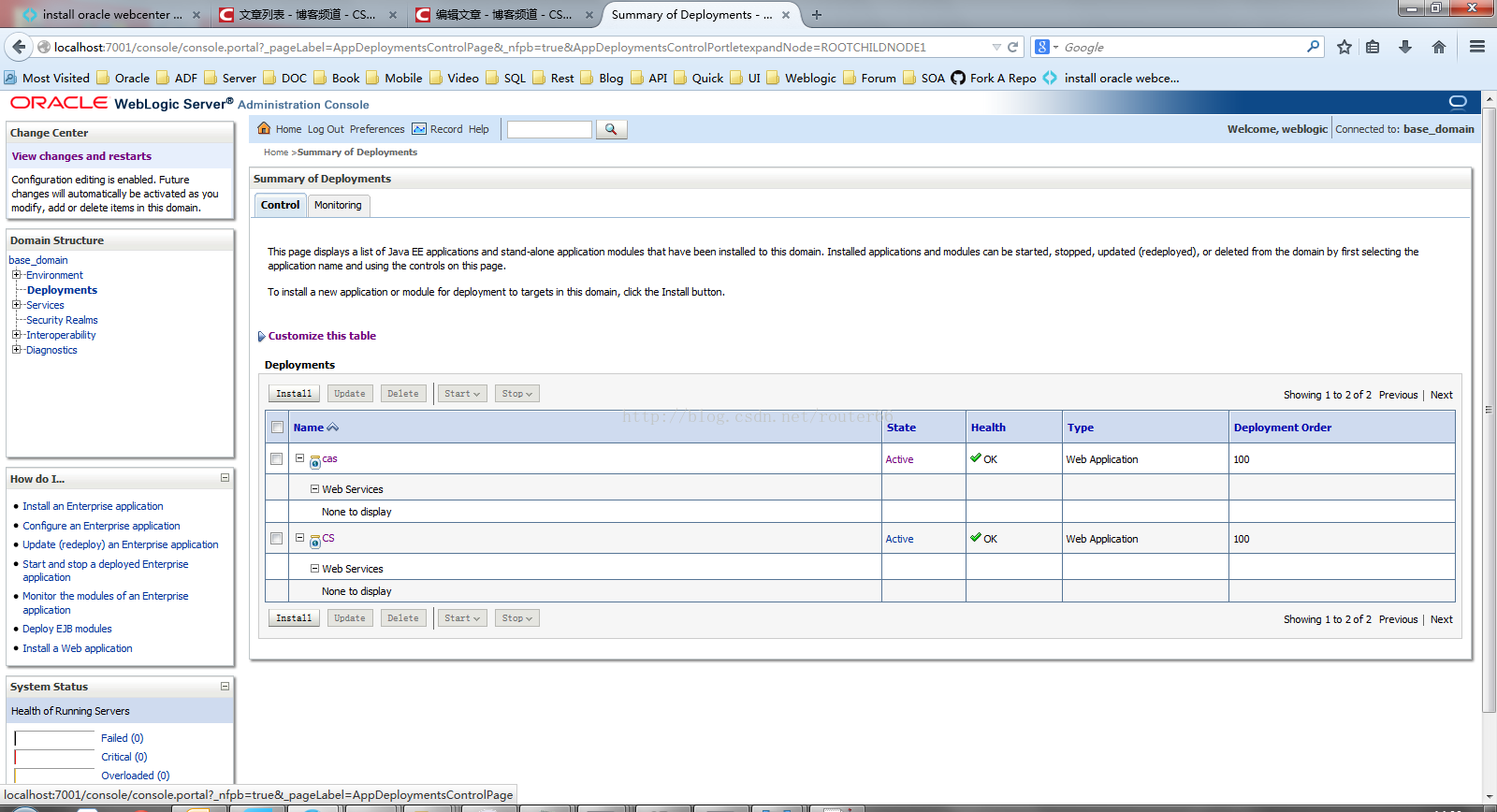The height and width of the screenshot is (812, 1497).
Task: Collapse Web Services under cas
Action: (x=315, y=489)
